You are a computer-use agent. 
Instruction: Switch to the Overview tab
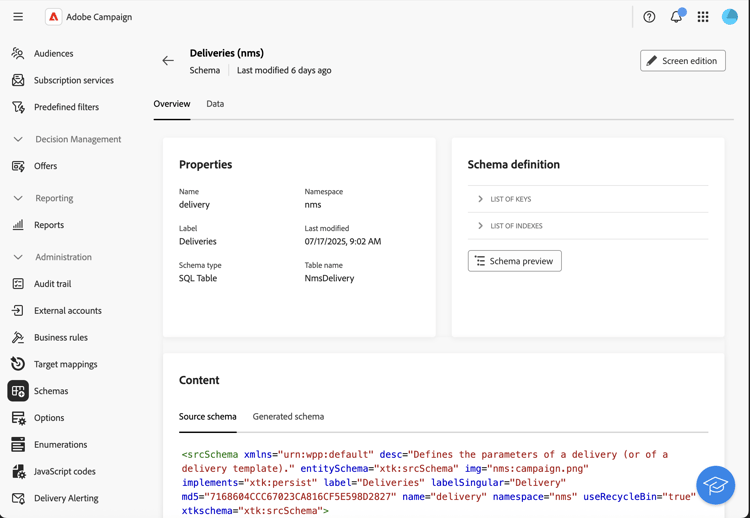tap(172, 104)
